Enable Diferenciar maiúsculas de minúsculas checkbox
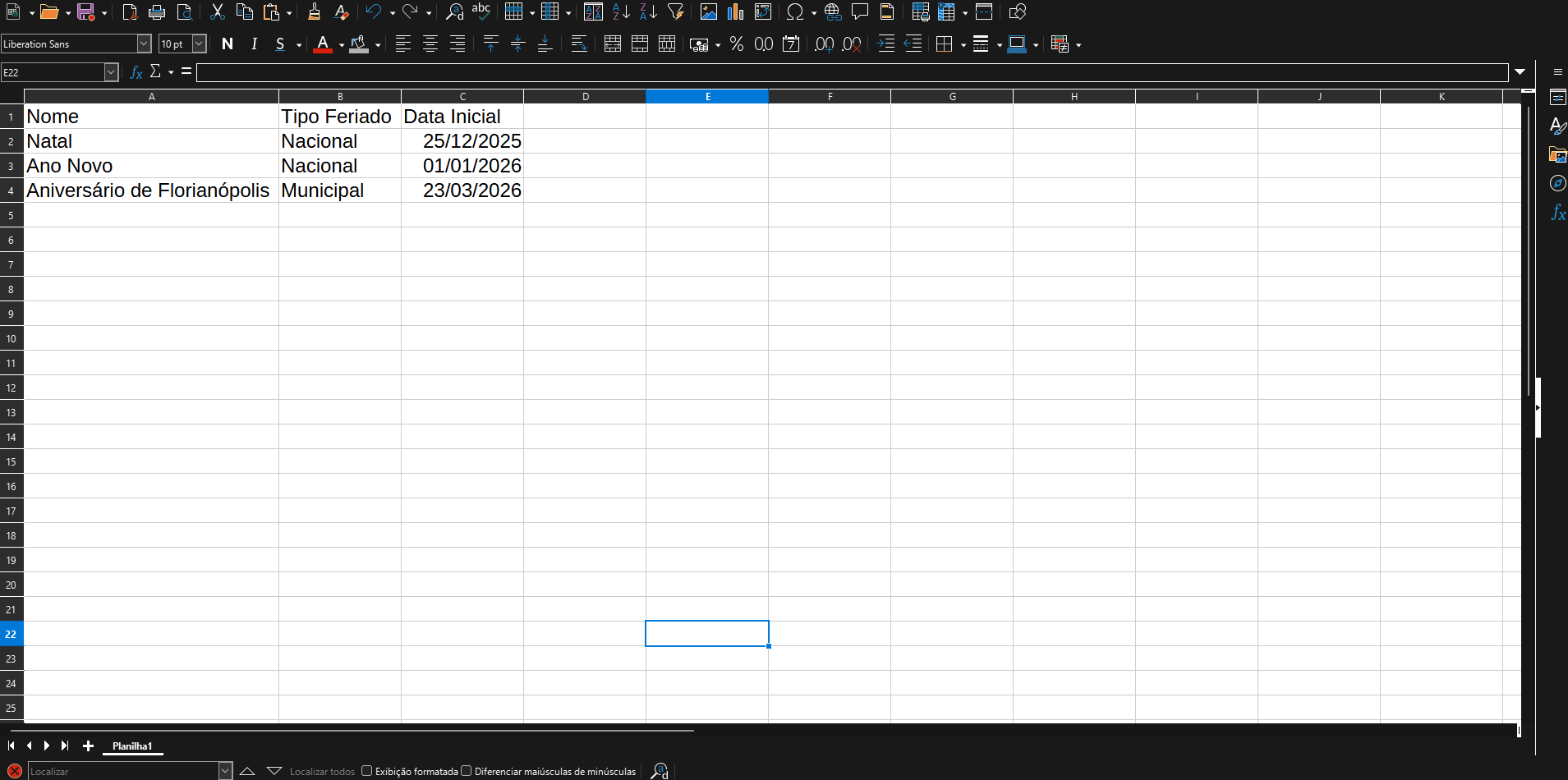This screenshot has width=1568, height=780. click(467, 771)
